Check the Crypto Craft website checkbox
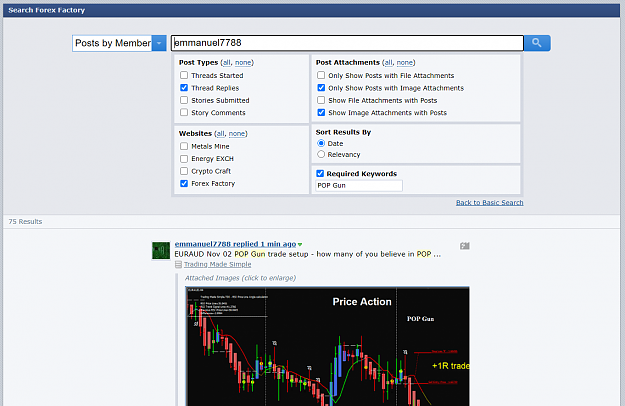Viewport: 625px width, 406px height. click(184, 171)
